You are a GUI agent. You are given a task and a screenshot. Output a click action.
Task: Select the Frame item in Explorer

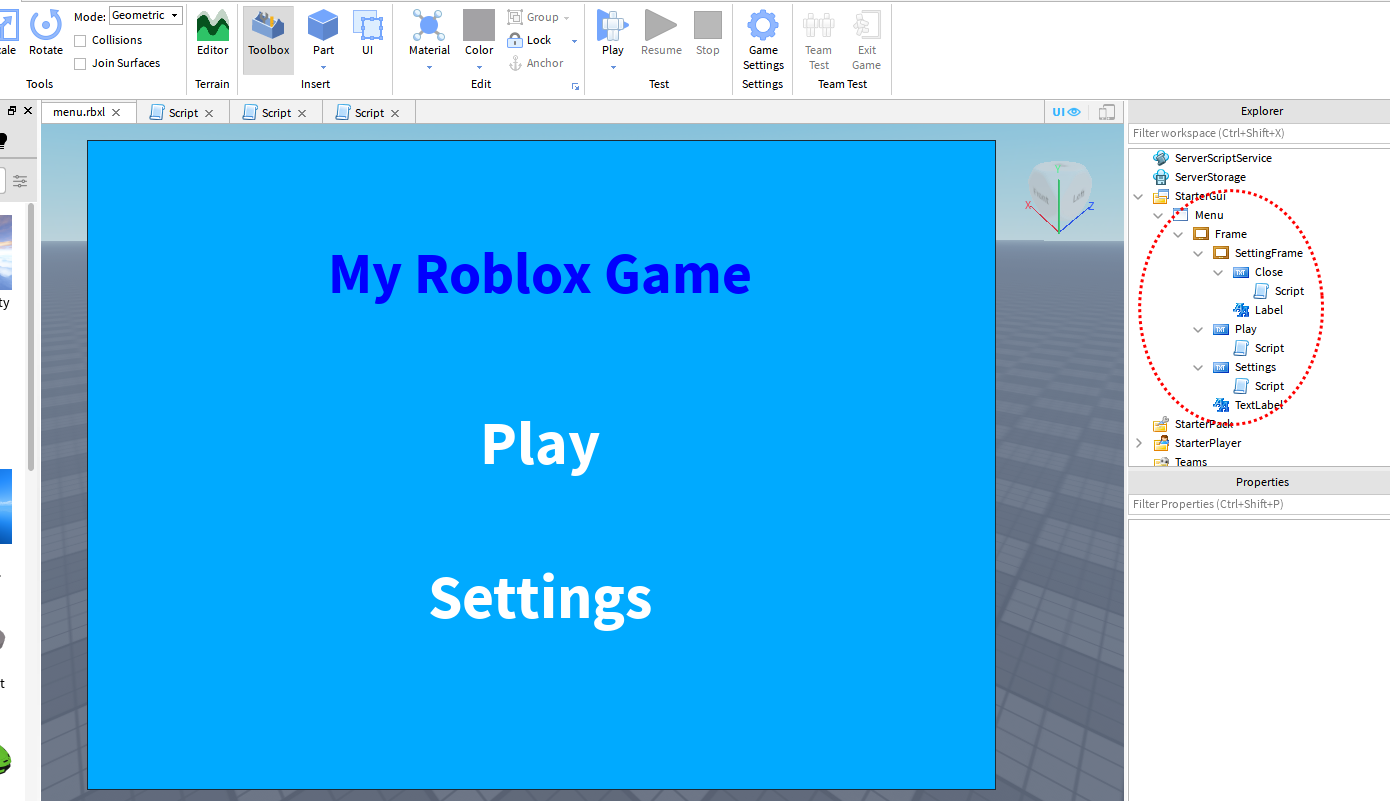tap(1230, 234)
